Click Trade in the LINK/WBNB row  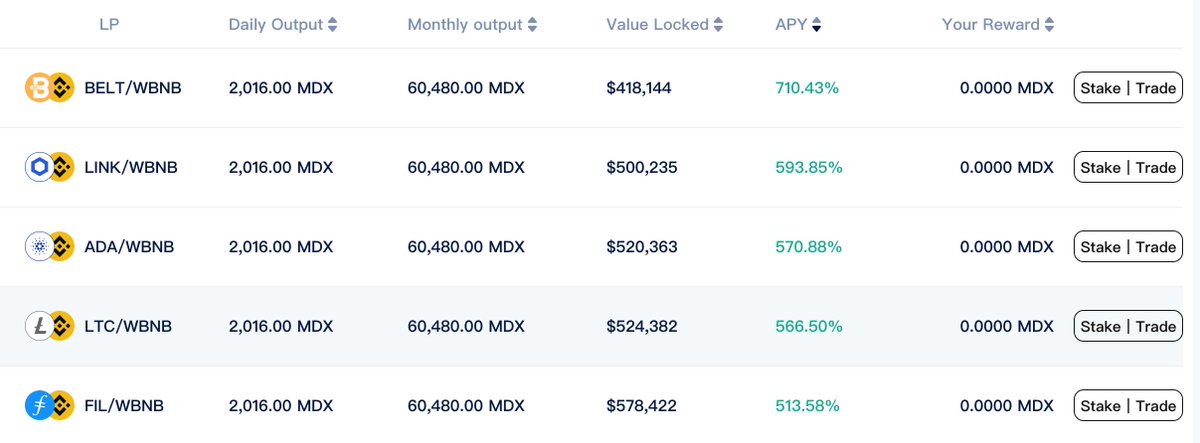tap(1156, 167)
